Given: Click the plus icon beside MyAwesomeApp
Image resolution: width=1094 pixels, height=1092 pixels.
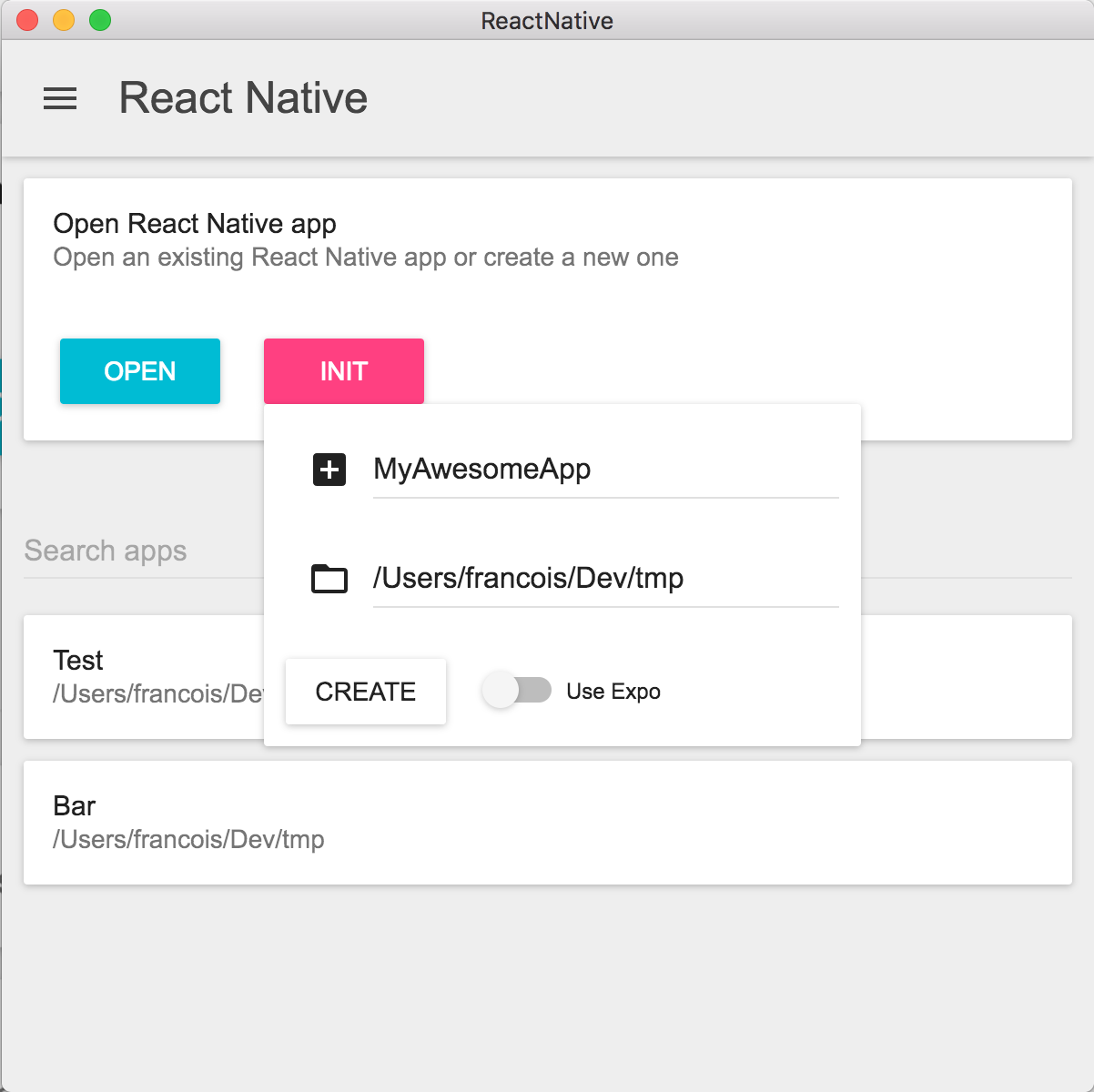Looking at the screenshot, I should (x=329, y=470).
